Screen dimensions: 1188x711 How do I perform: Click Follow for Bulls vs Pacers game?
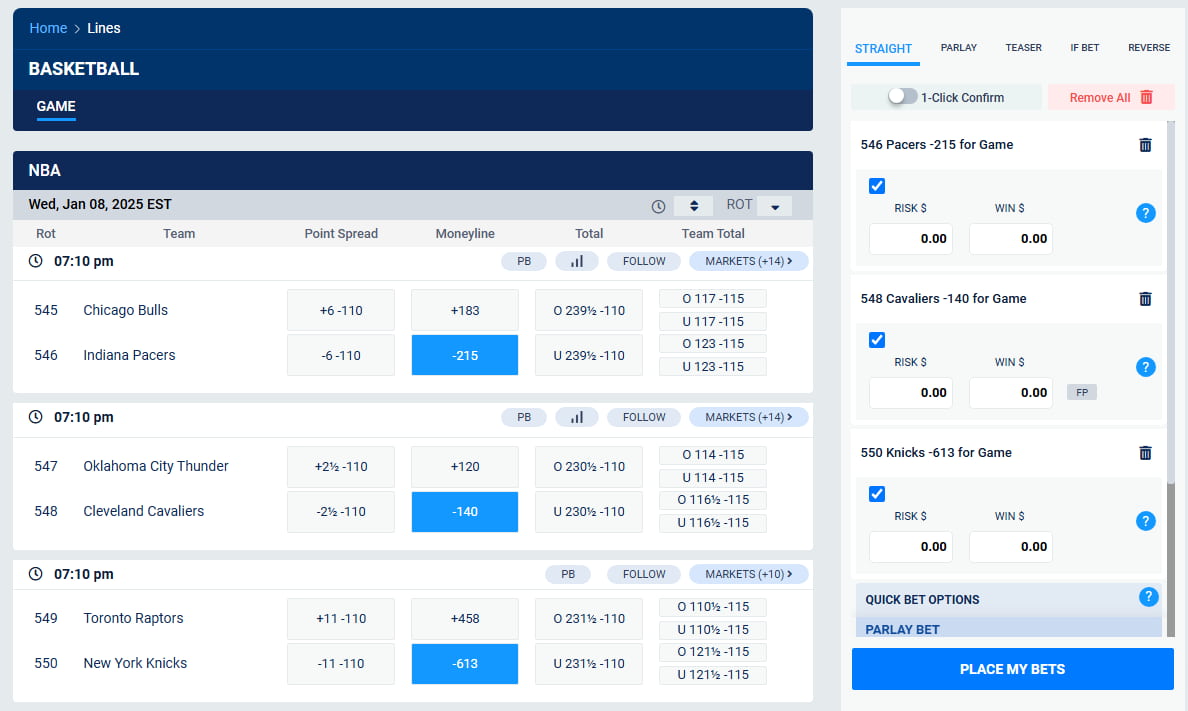point(644,262)
